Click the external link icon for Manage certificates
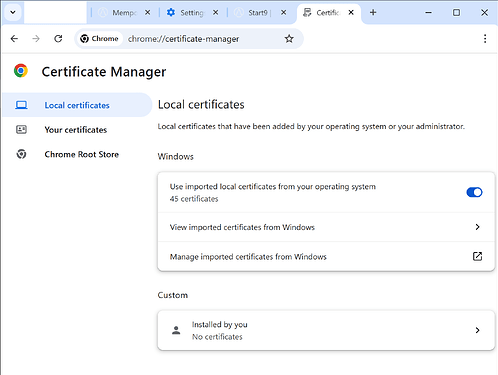 click(x=477, y=256)
